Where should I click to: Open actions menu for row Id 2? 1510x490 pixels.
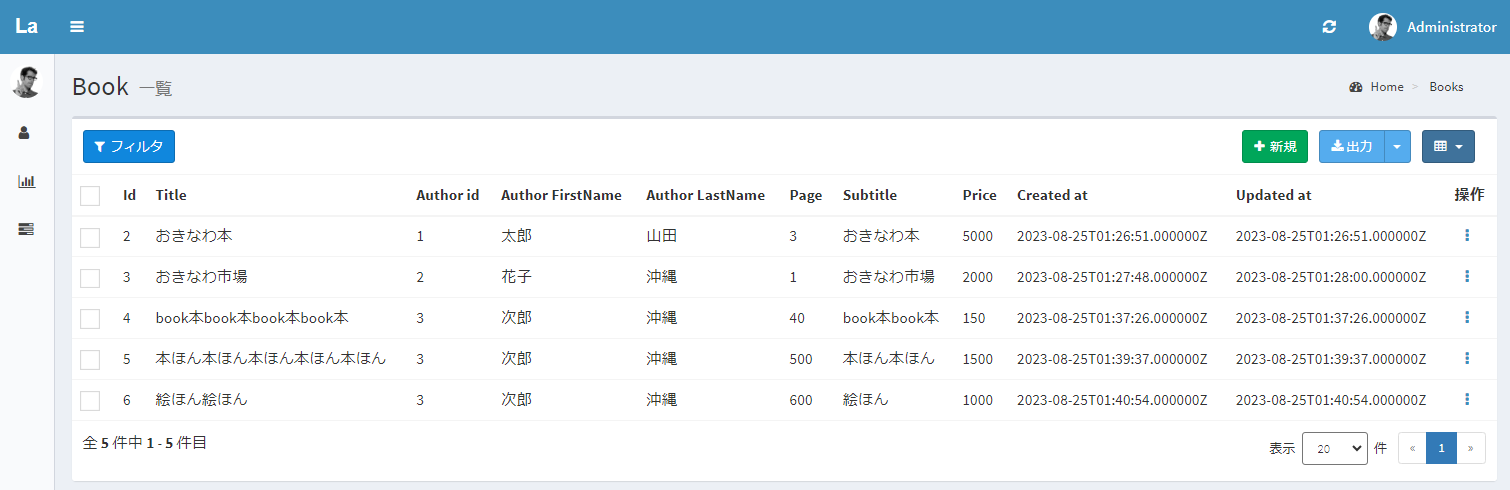(x=1467, y=235)
